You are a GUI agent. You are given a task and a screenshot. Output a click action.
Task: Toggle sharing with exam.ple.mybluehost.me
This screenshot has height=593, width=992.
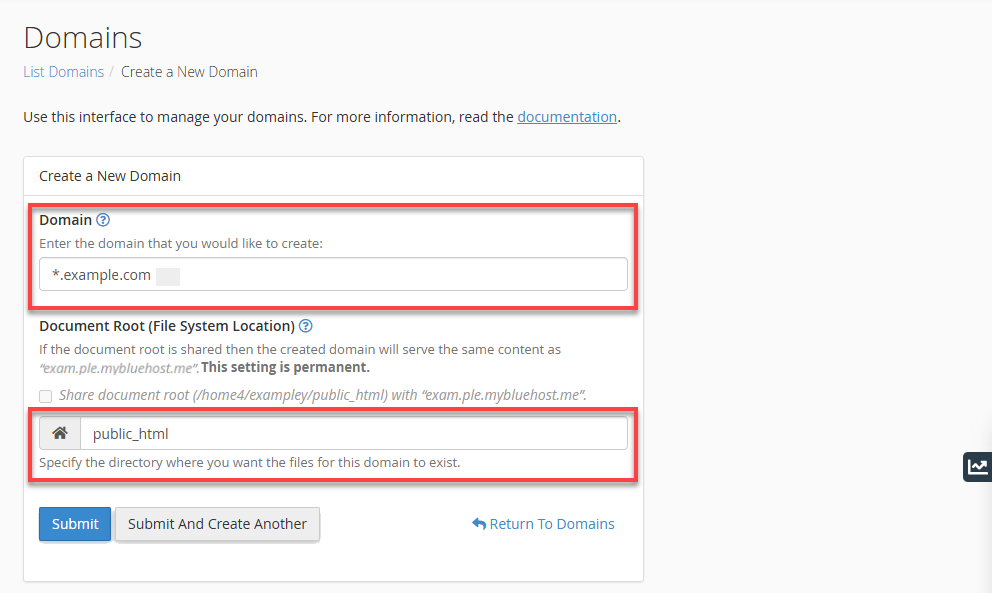(x=45, y=396)
